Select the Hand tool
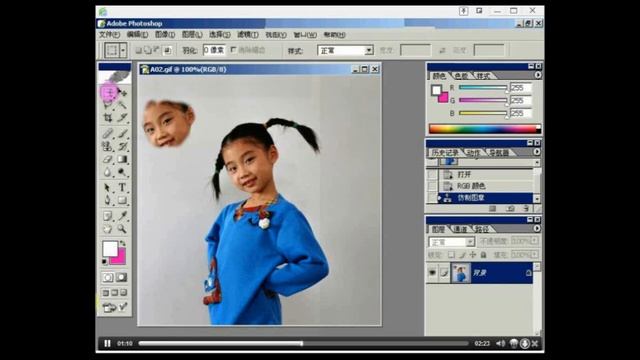Image resolution: width=640 pixels, height=360 pixels. pyautogui.click(x=108, y=229)
